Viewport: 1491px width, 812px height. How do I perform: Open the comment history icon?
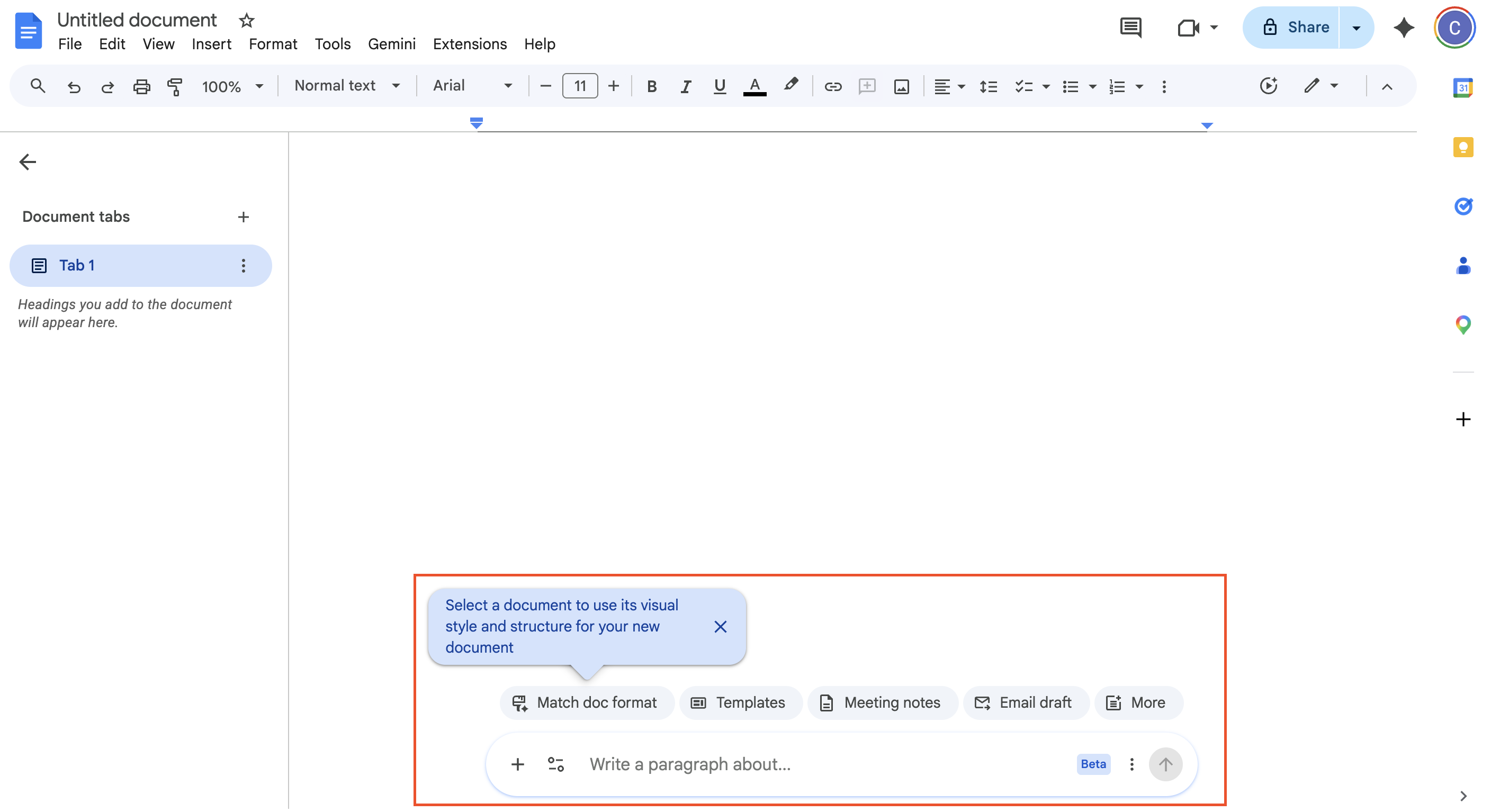click(1130, 27)
